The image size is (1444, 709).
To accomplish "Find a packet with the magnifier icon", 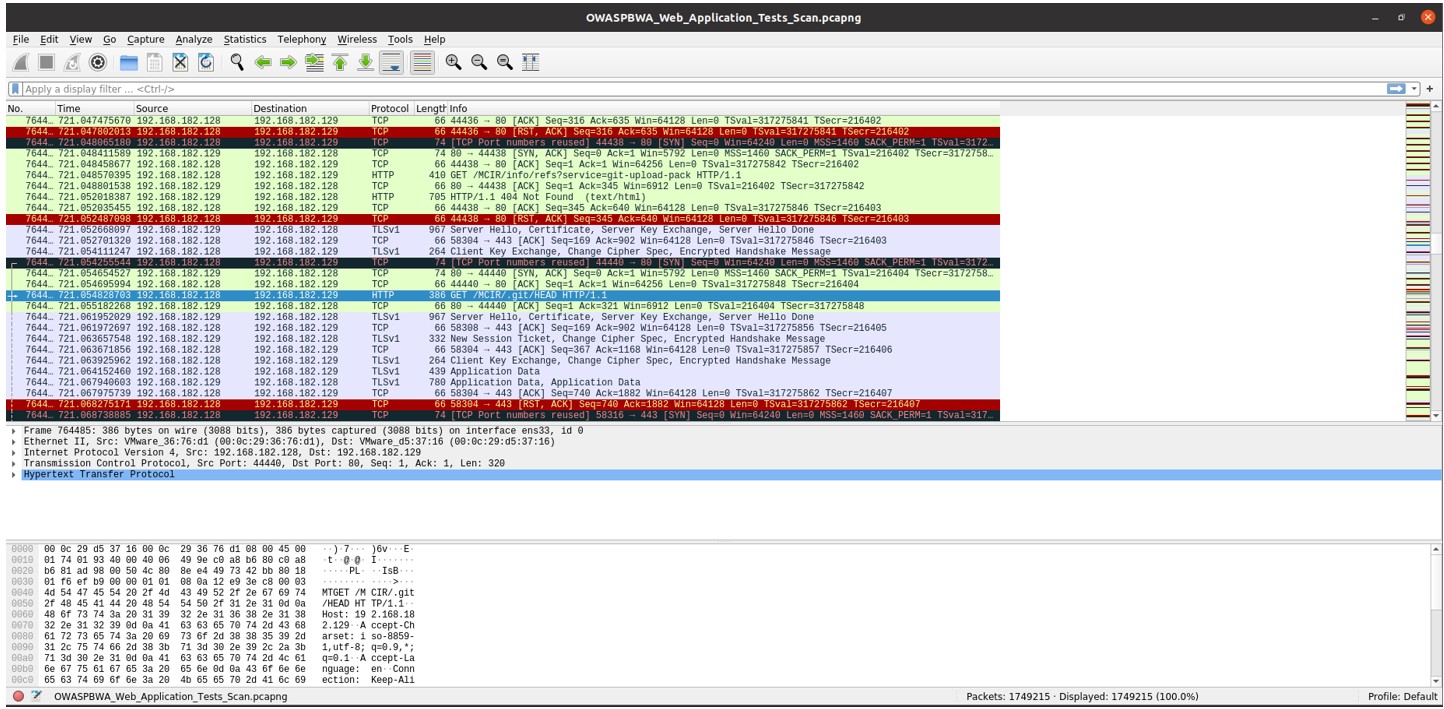I will pyautogui.click(x=237, y=62).
